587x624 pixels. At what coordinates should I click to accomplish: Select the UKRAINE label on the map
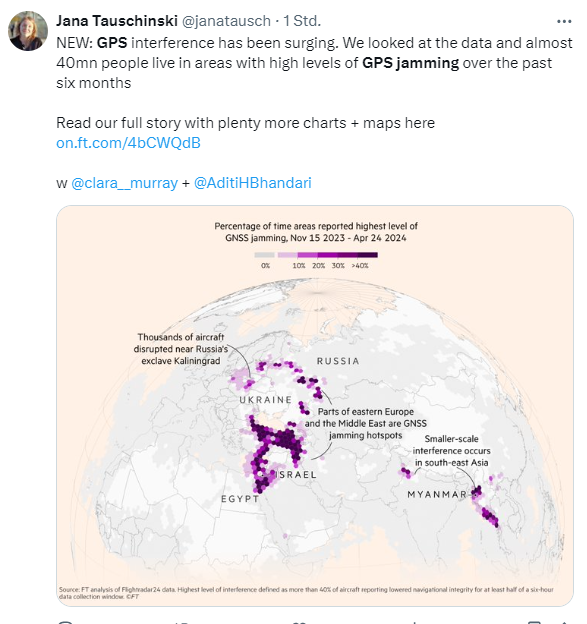pyautogui.click(x=265, y=400)
